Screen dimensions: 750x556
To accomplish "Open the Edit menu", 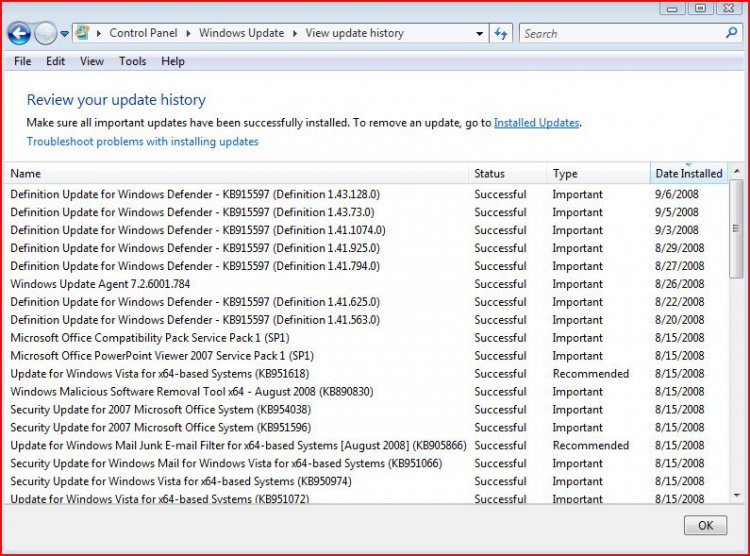I will 55,61.
